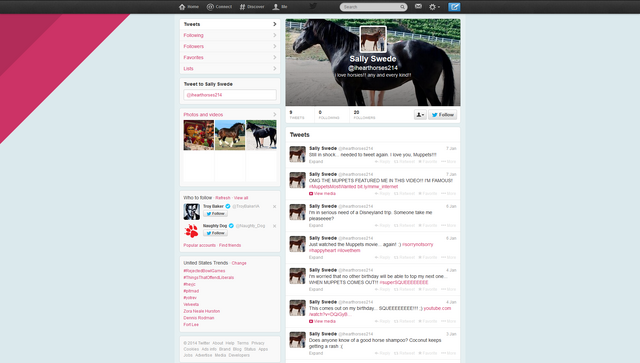
Task: Expand the horse shampoo tweet
Action: point(316,353)
